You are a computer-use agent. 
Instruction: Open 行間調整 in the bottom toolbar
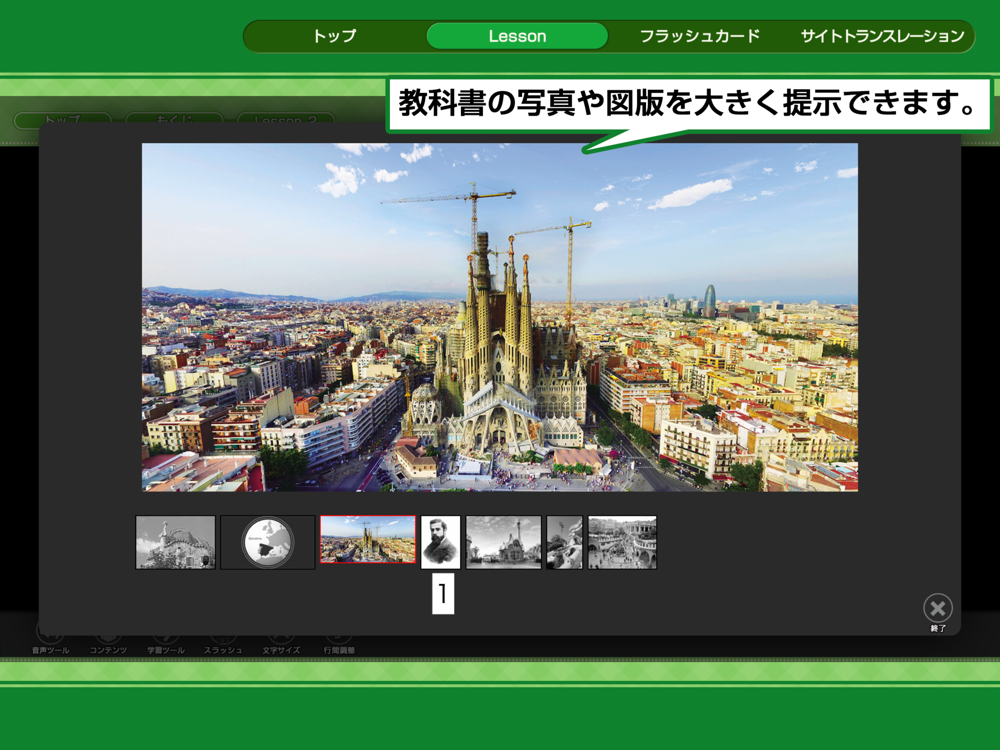[x=339, y=638]
